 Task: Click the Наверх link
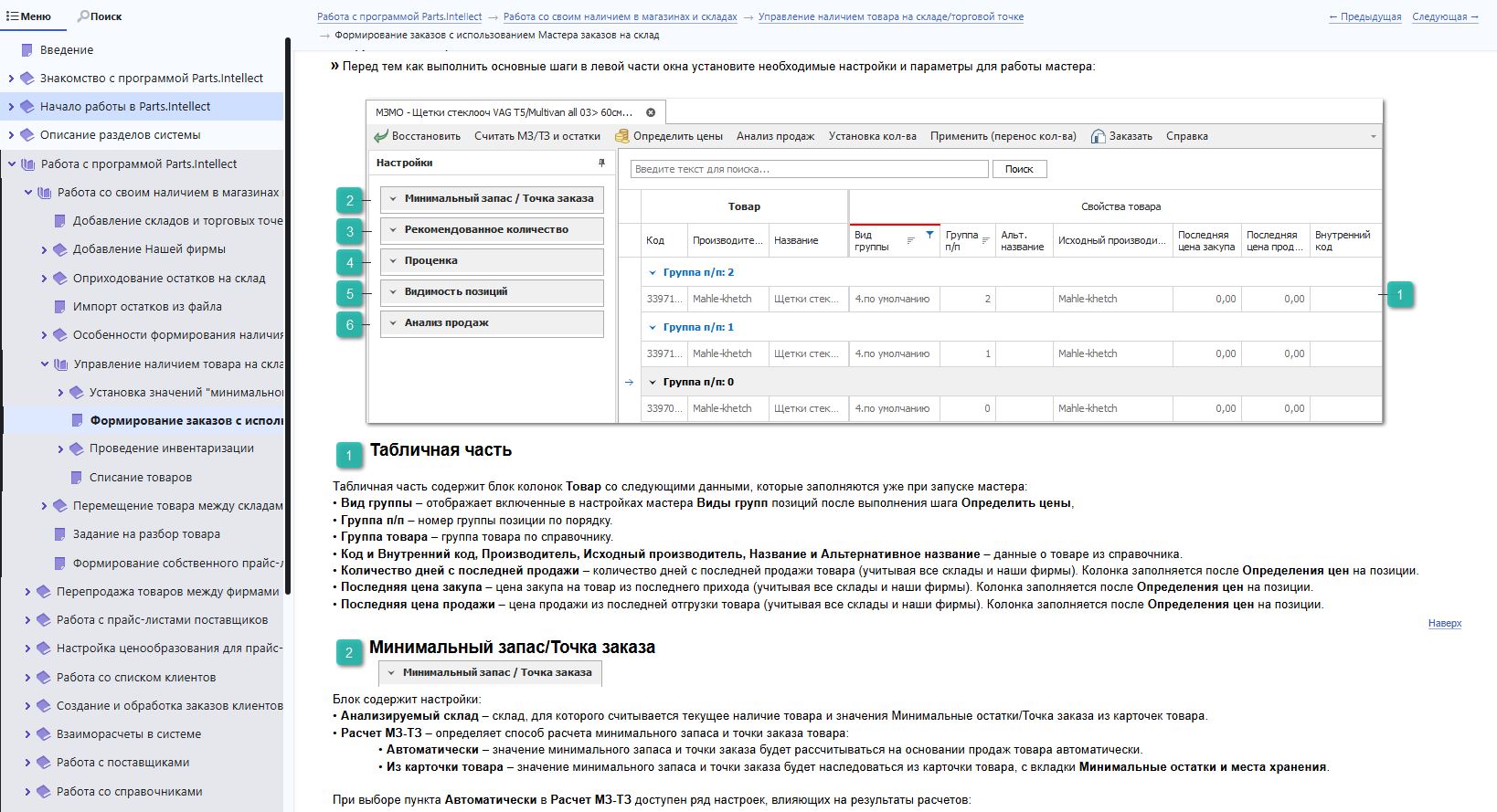[x=1444, y=623]
